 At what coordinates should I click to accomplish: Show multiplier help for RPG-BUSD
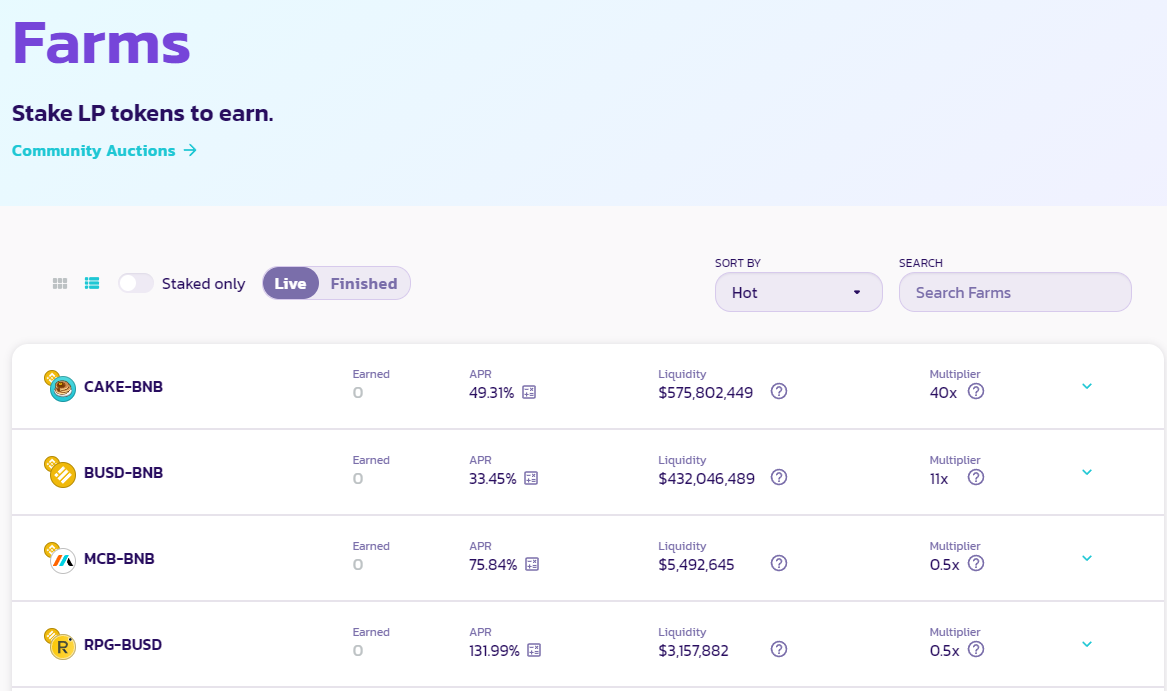[976, 649]
